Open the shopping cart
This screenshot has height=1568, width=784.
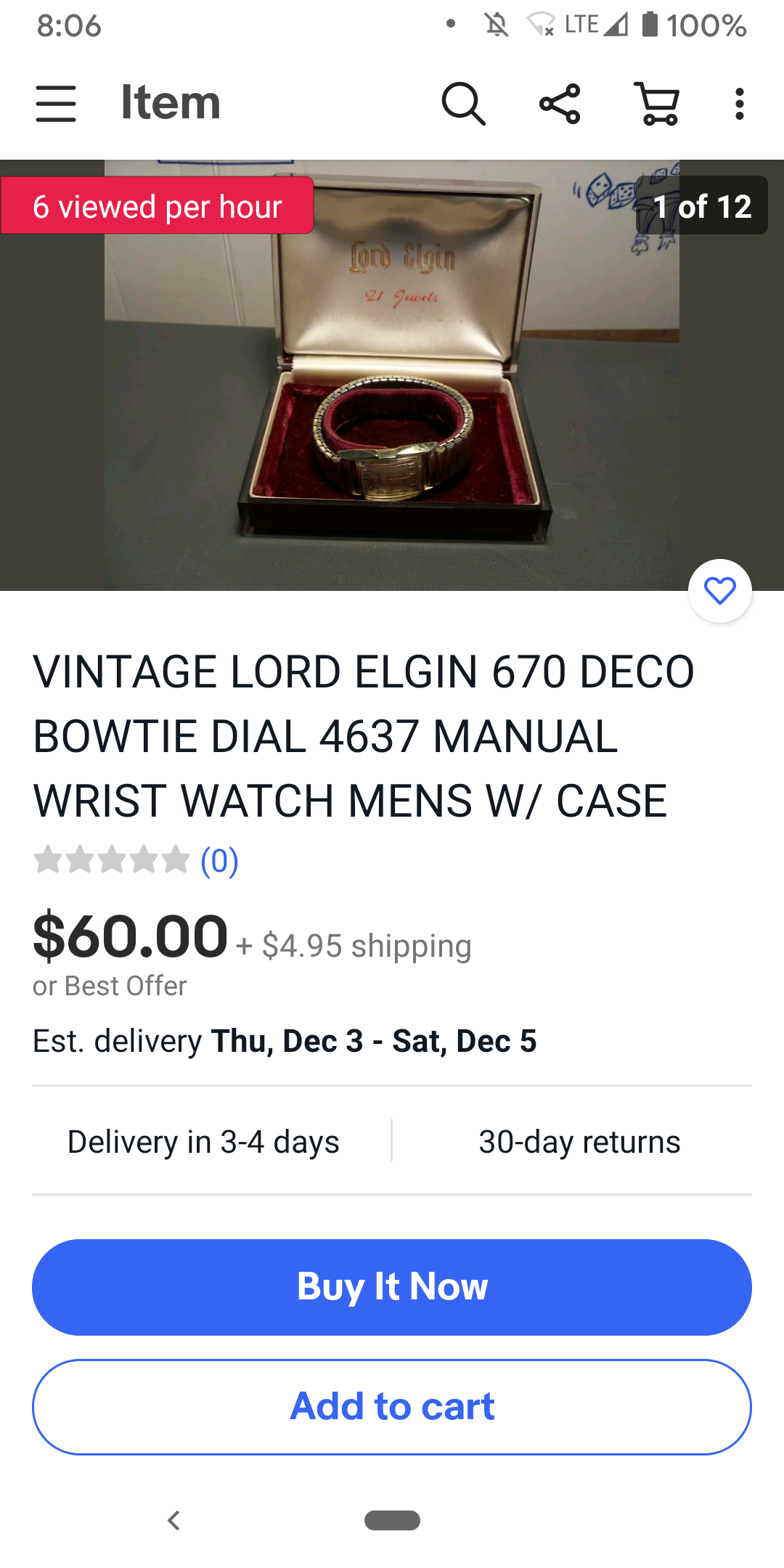(657, 104)
